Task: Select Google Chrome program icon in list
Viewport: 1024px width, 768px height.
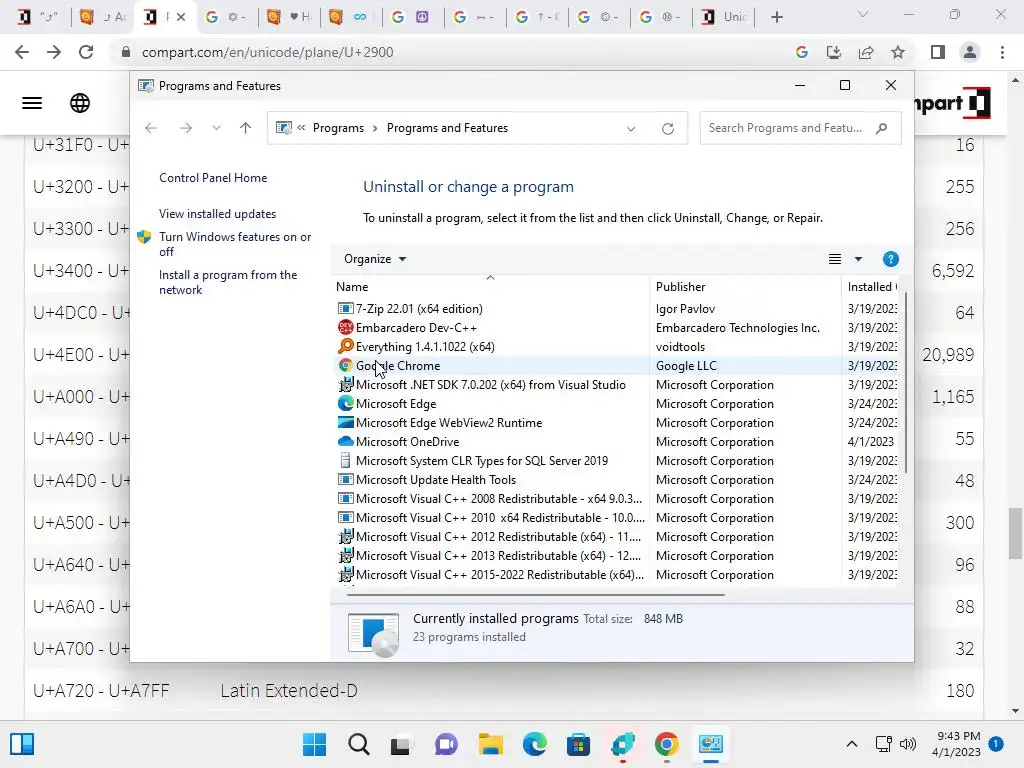Action: [345, 366]
